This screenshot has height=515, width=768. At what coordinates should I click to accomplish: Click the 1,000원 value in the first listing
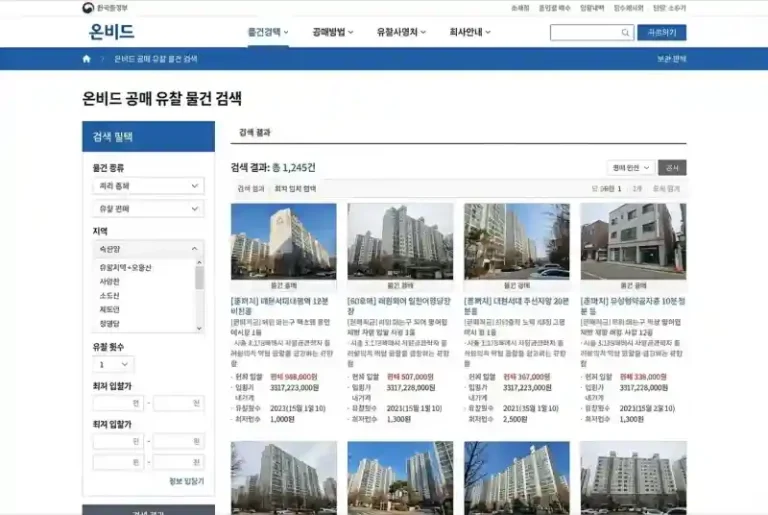pyautogui.click(x=282, y=419)
